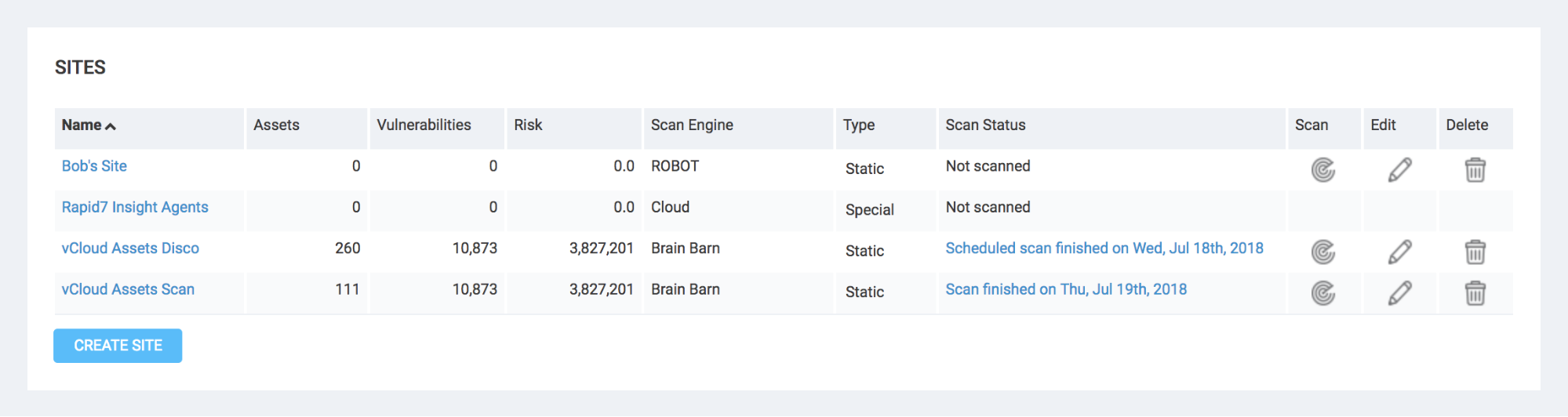Viewport: 1568px width, 417px height.
Task: Open the Bob's Site link
Action: point(94,166)
